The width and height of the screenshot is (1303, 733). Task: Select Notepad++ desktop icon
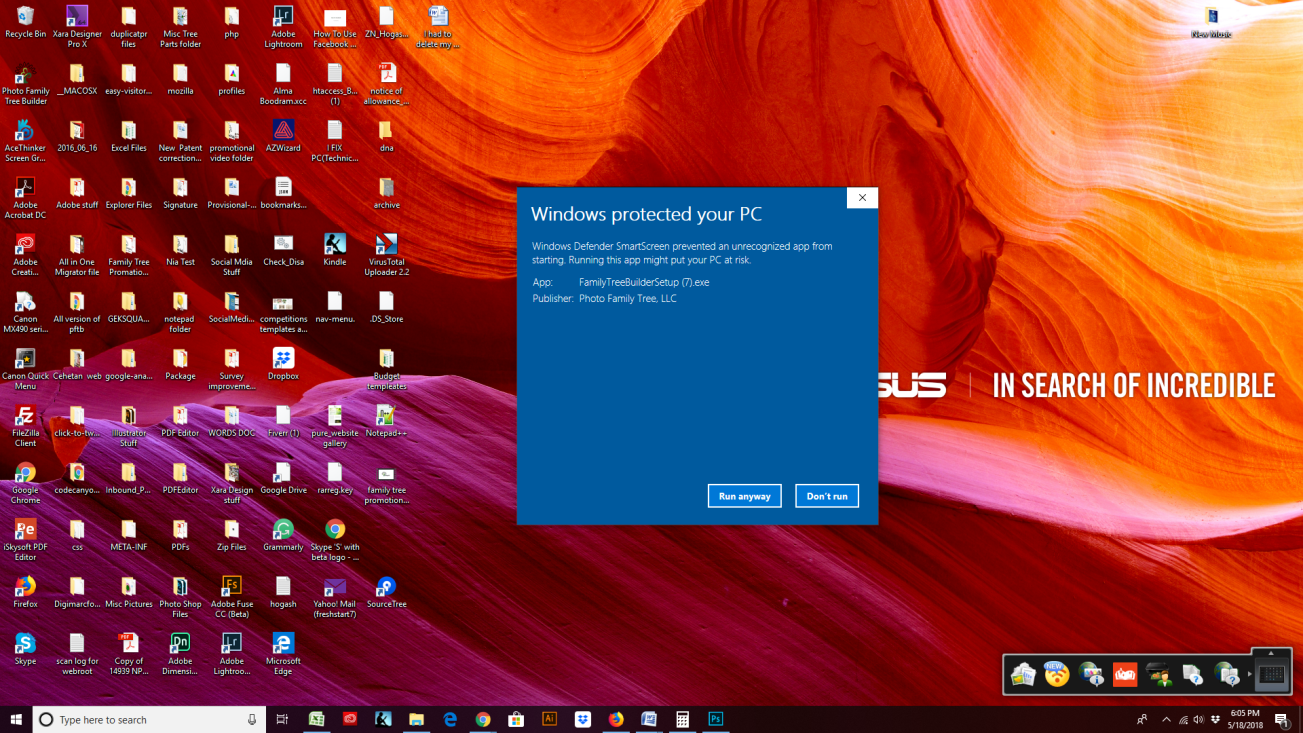pyautogui.click(x=386, y=421)
